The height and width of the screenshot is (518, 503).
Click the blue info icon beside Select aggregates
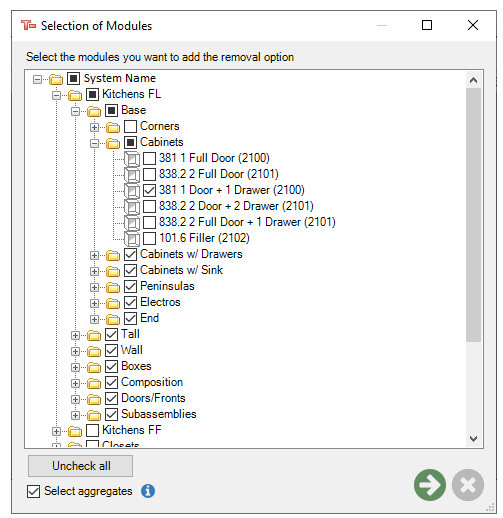pyautogui.click(x=148, y=491)
